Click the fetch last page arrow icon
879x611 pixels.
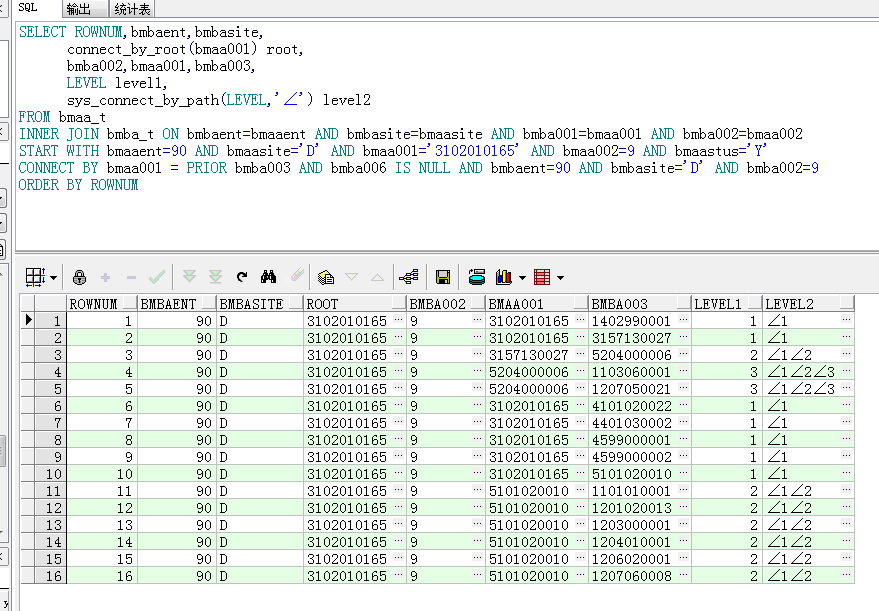(x=215, y=276)
